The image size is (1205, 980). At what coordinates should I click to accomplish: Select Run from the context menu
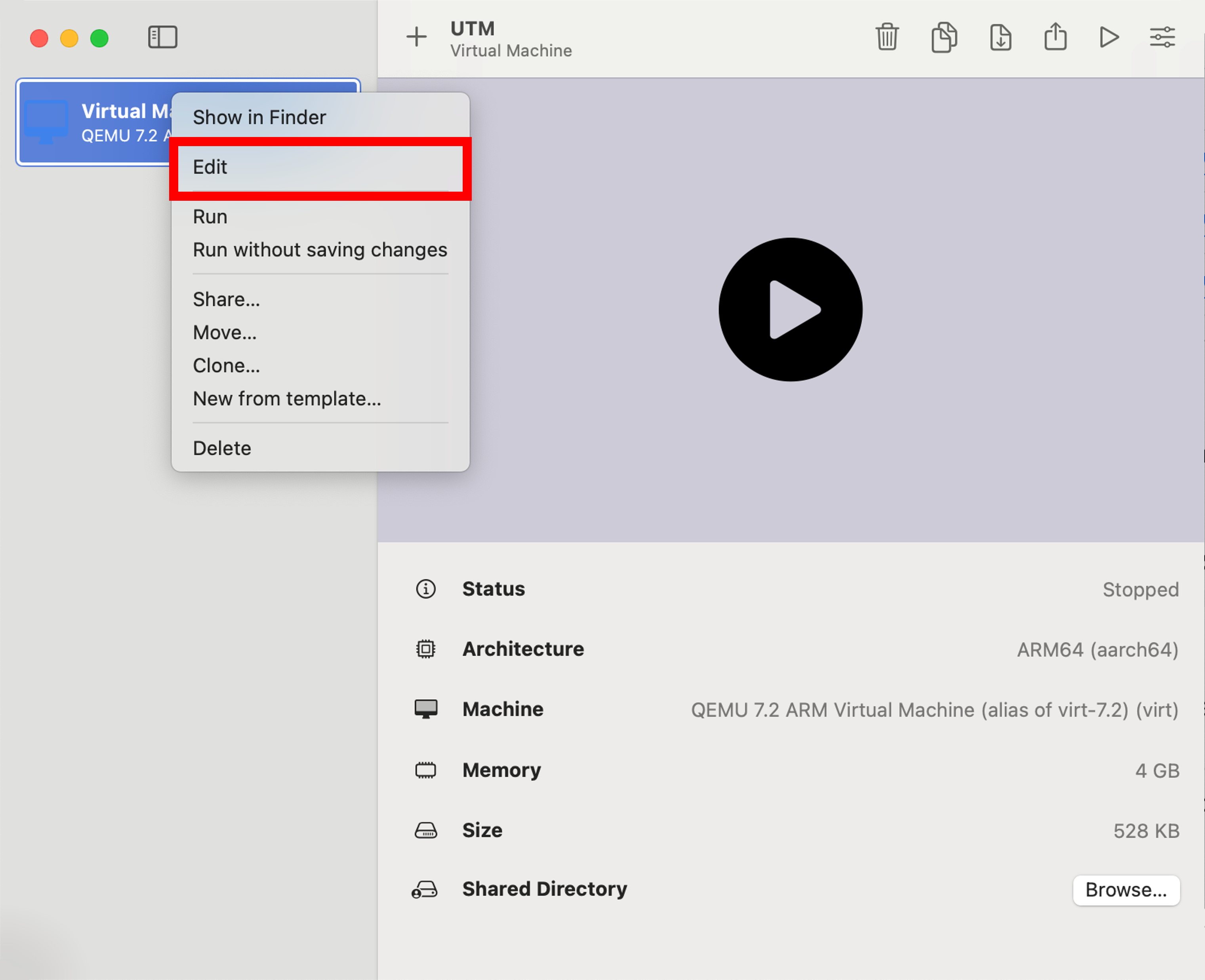point(210,217)
